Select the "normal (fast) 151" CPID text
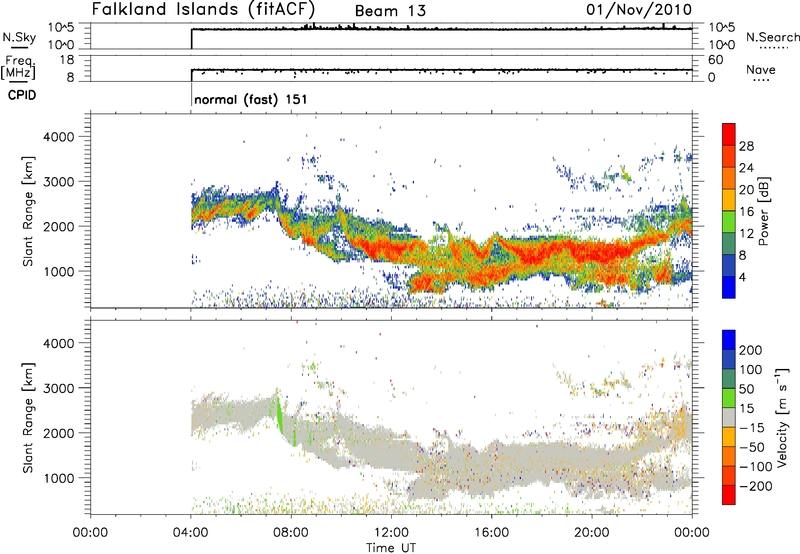Screen dimensions: 800x554 [251, 99]
